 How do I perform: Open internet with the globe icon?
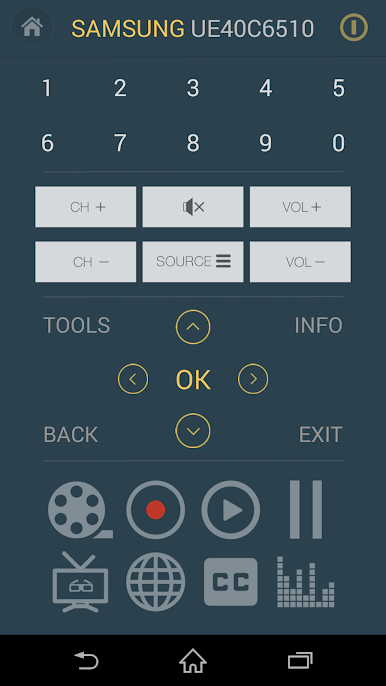(x=155, y=582)
